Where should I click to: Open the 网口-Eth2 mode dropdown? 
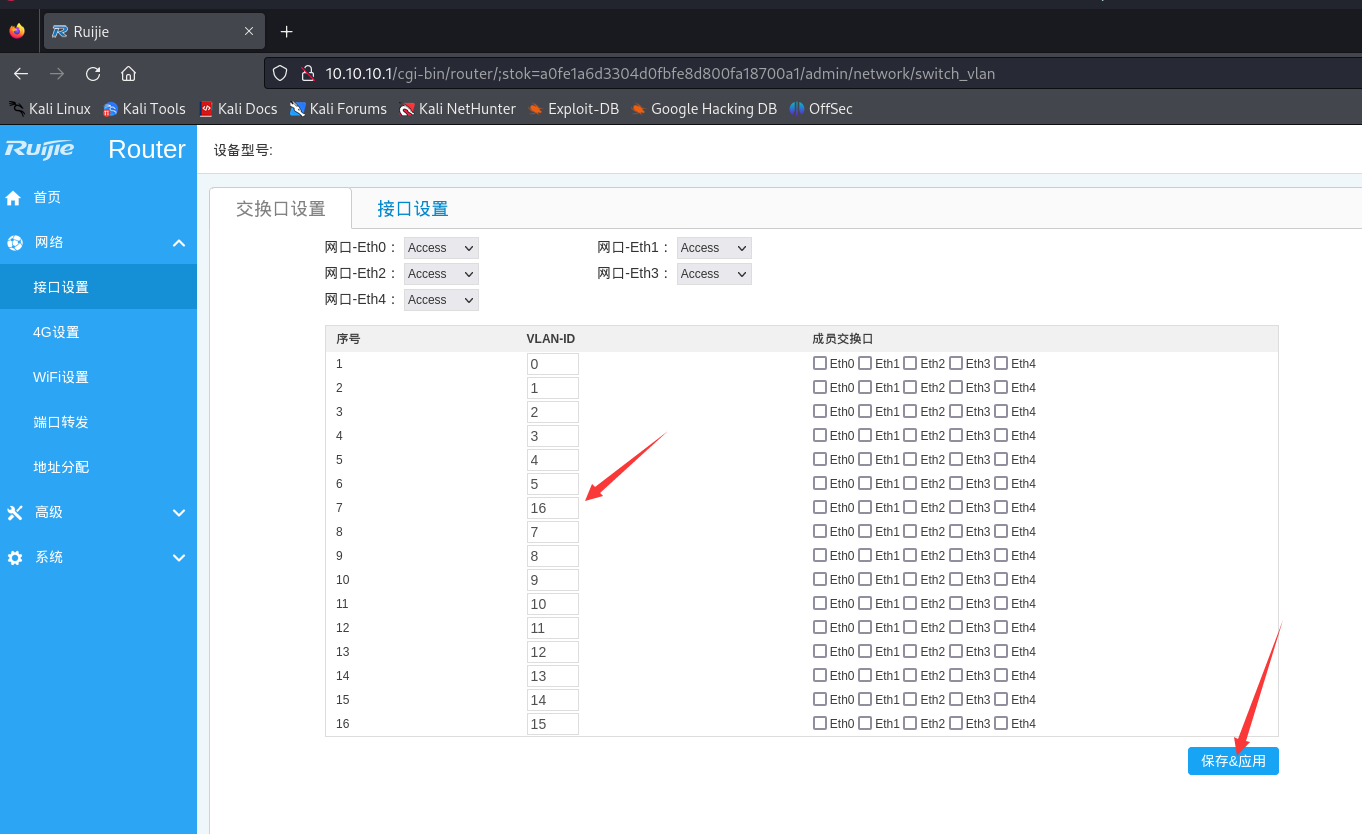pos(441,274)
